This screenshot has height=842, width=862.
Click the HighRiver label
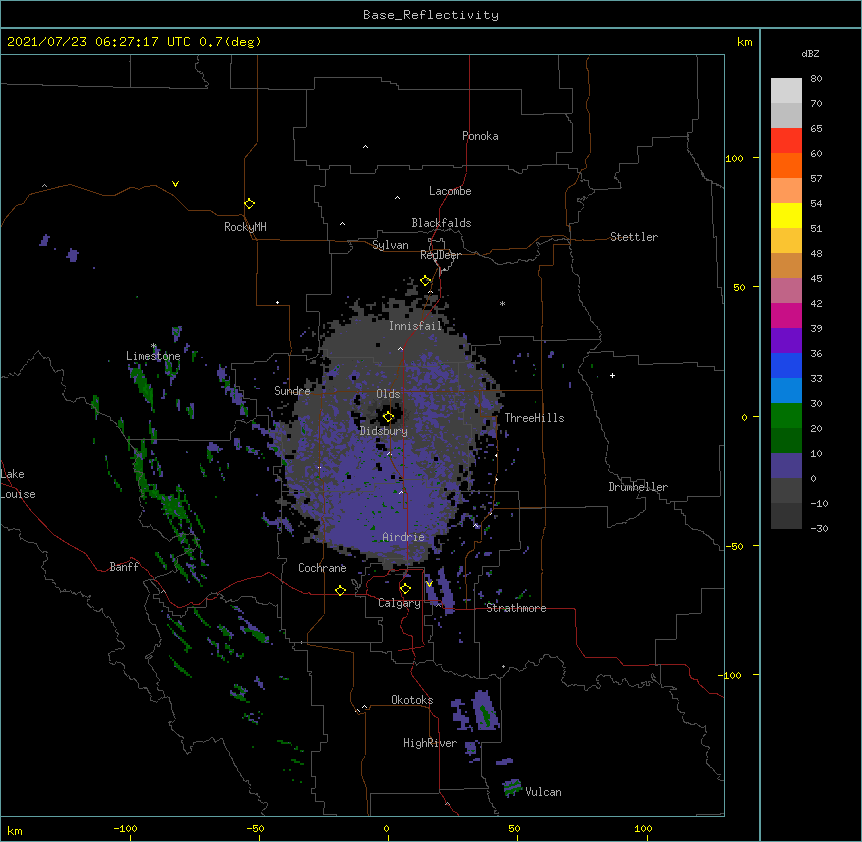[430, 743]
